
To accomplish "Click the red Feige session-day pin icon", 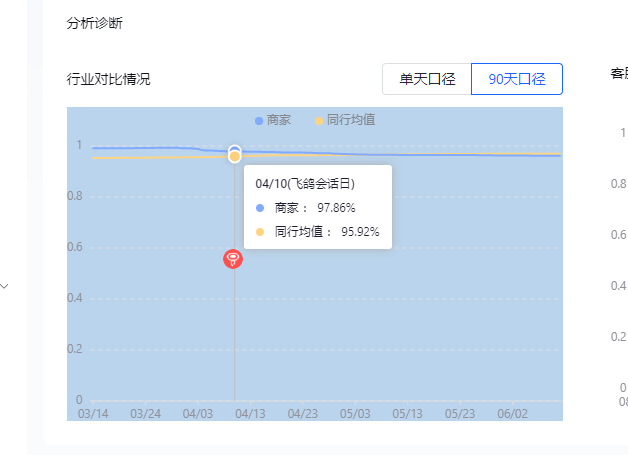I will [x=233, y=259].
